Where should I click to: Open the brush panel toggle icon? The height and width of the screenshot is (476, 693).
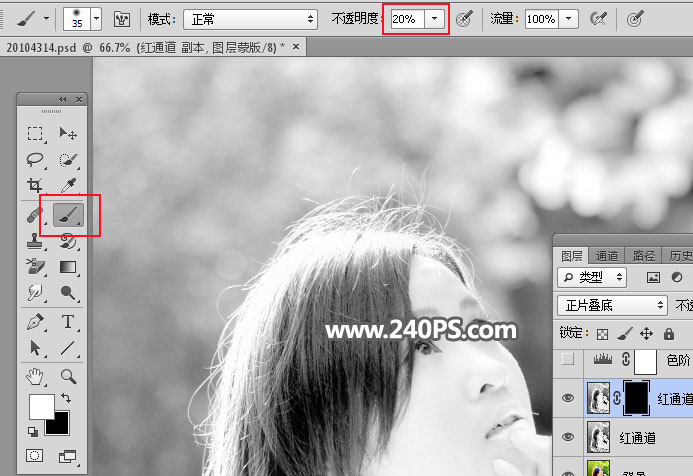(x=122, y=19)
